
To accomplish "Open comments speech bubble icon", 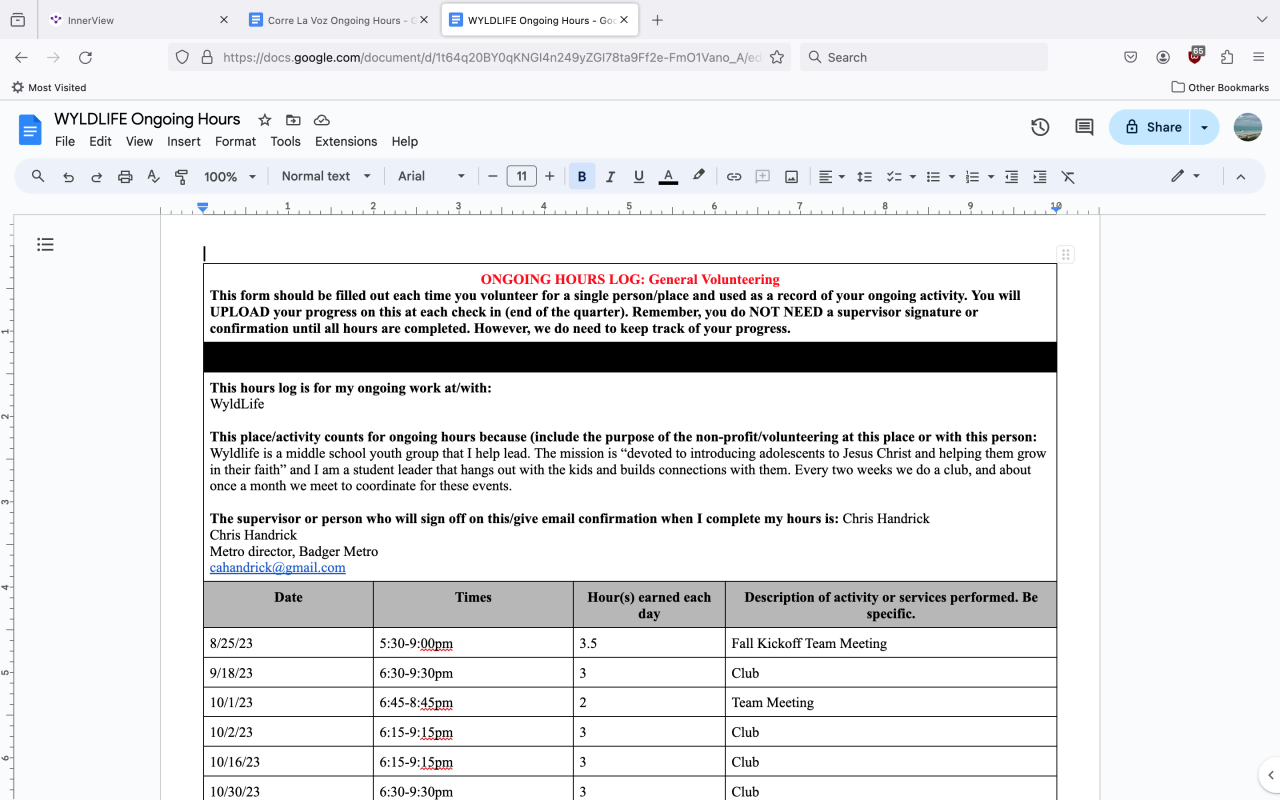I will coord(1084,127).
